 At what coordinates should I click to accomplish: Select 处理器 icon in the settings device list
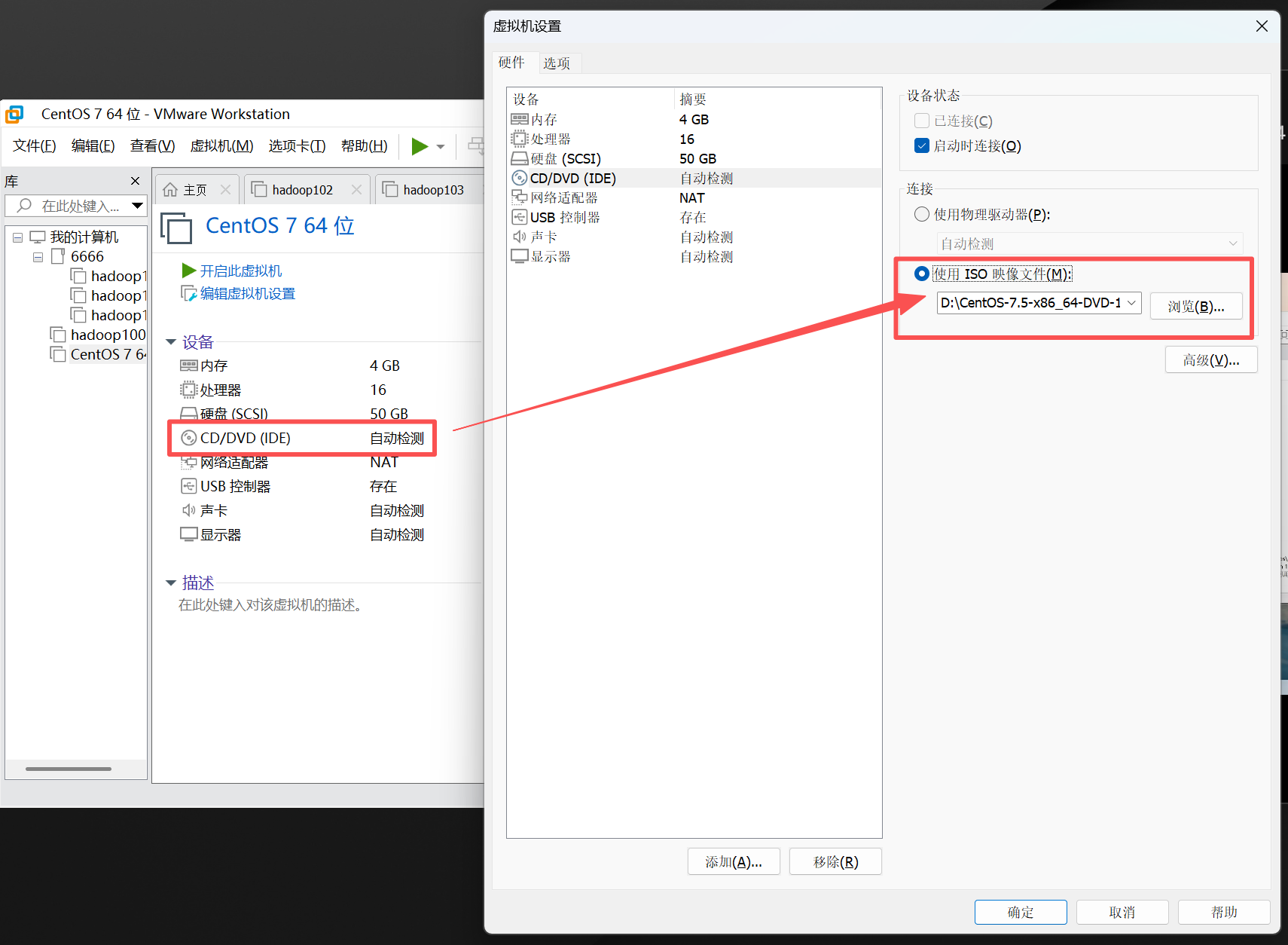(520, 139)
